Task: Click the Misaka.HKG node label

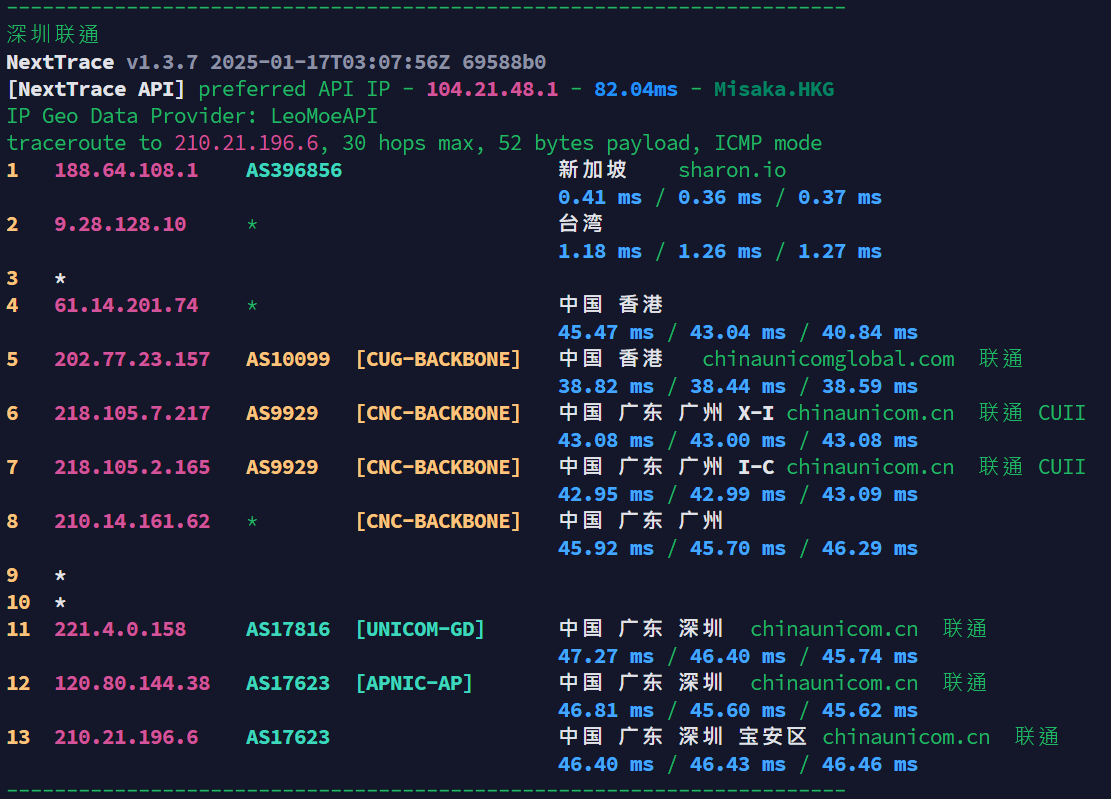Action: (774, 89)
